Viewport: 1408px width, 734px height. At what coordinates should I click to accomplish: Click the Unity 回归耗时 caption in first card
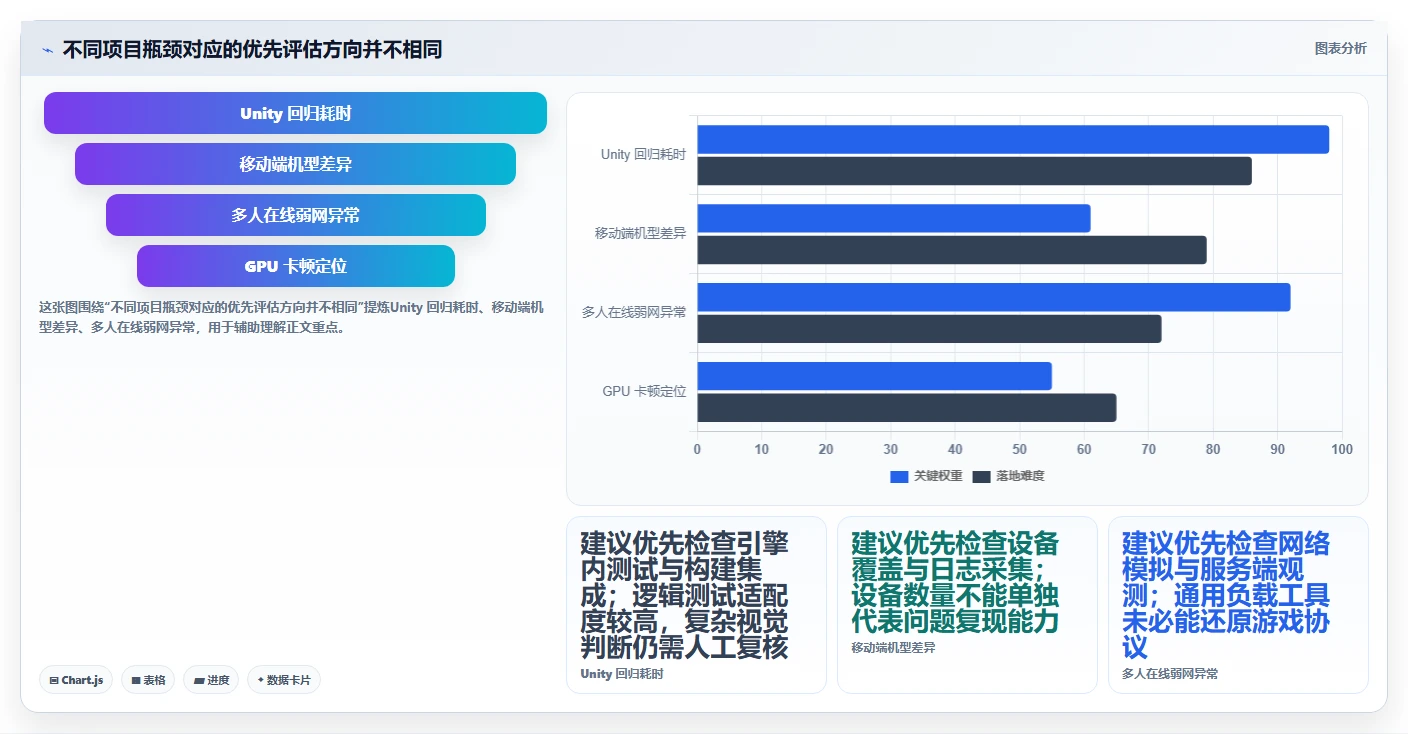tap(621, 674)
